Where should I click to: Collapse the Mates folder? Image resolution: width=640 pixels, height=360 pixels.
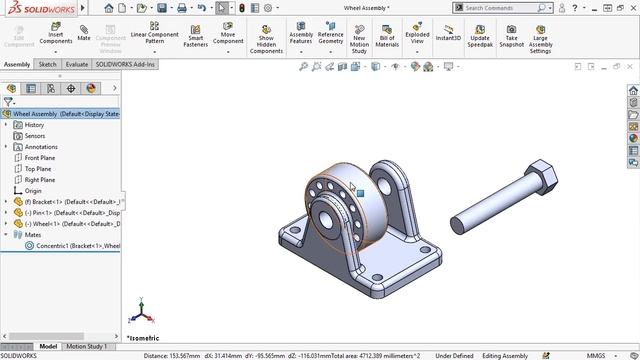[x=6, y=235]
